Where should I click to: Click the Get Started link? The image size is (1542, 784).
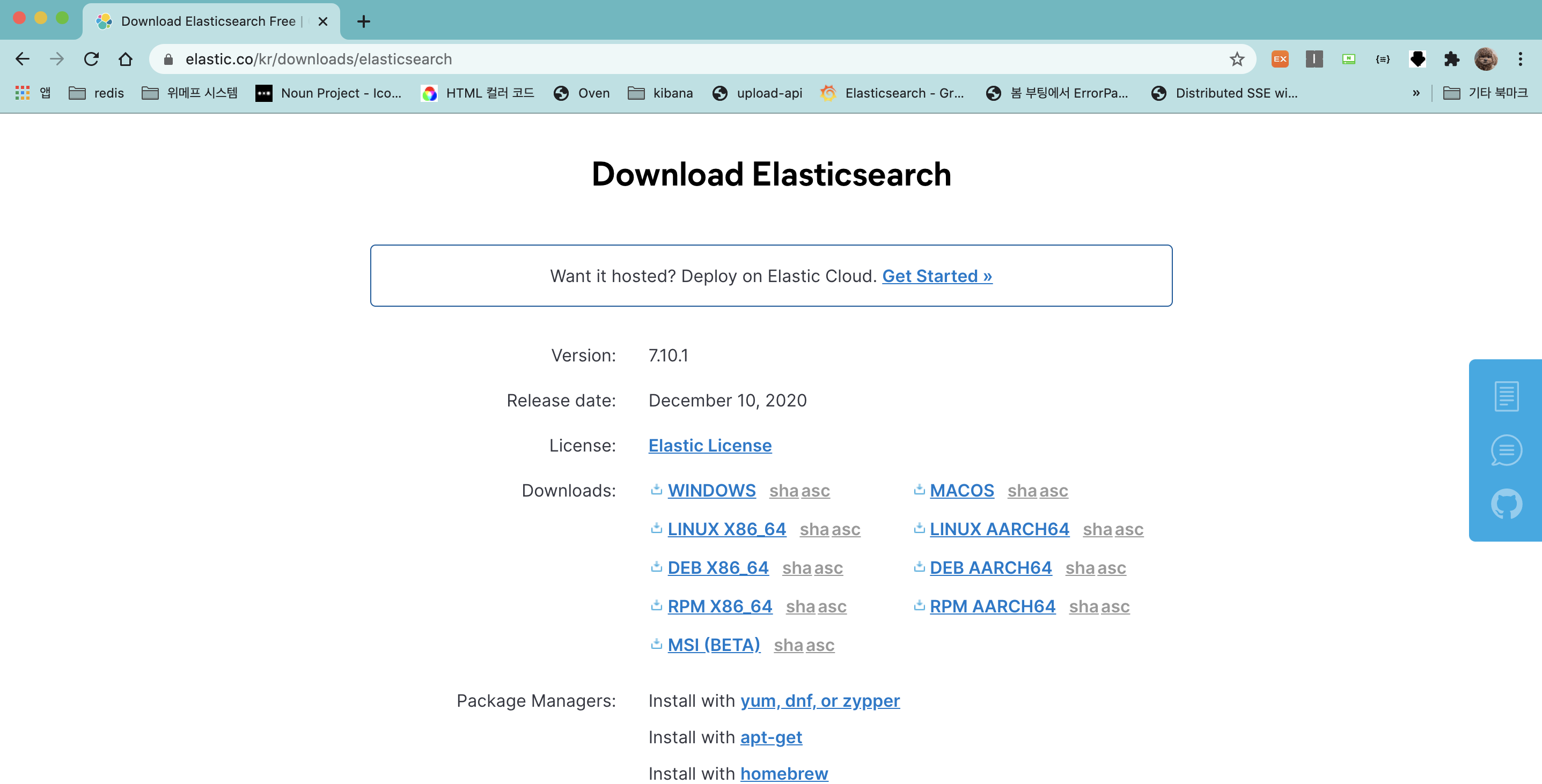pyautogui.click(x=937, y=276)
